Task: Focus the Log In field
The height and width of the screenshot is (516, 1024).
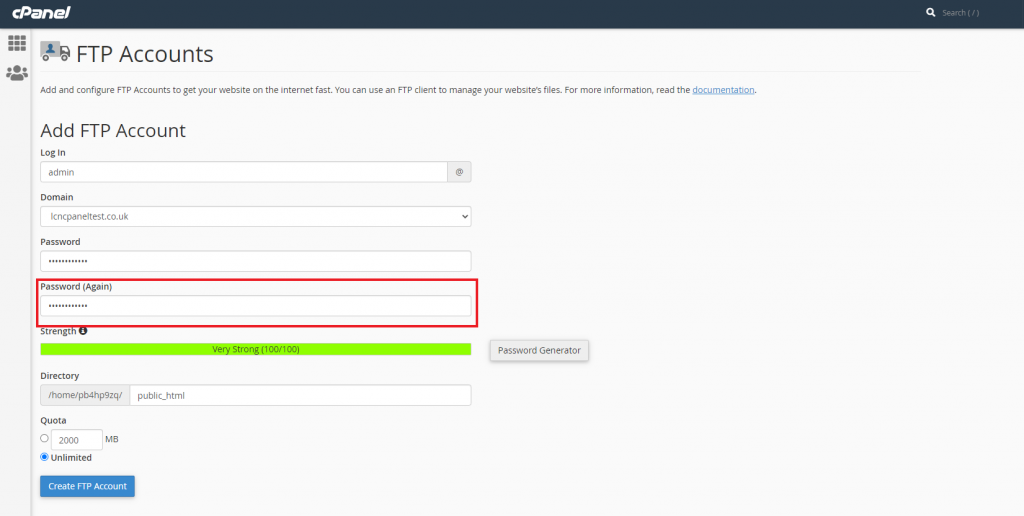Action: [244, 172]
